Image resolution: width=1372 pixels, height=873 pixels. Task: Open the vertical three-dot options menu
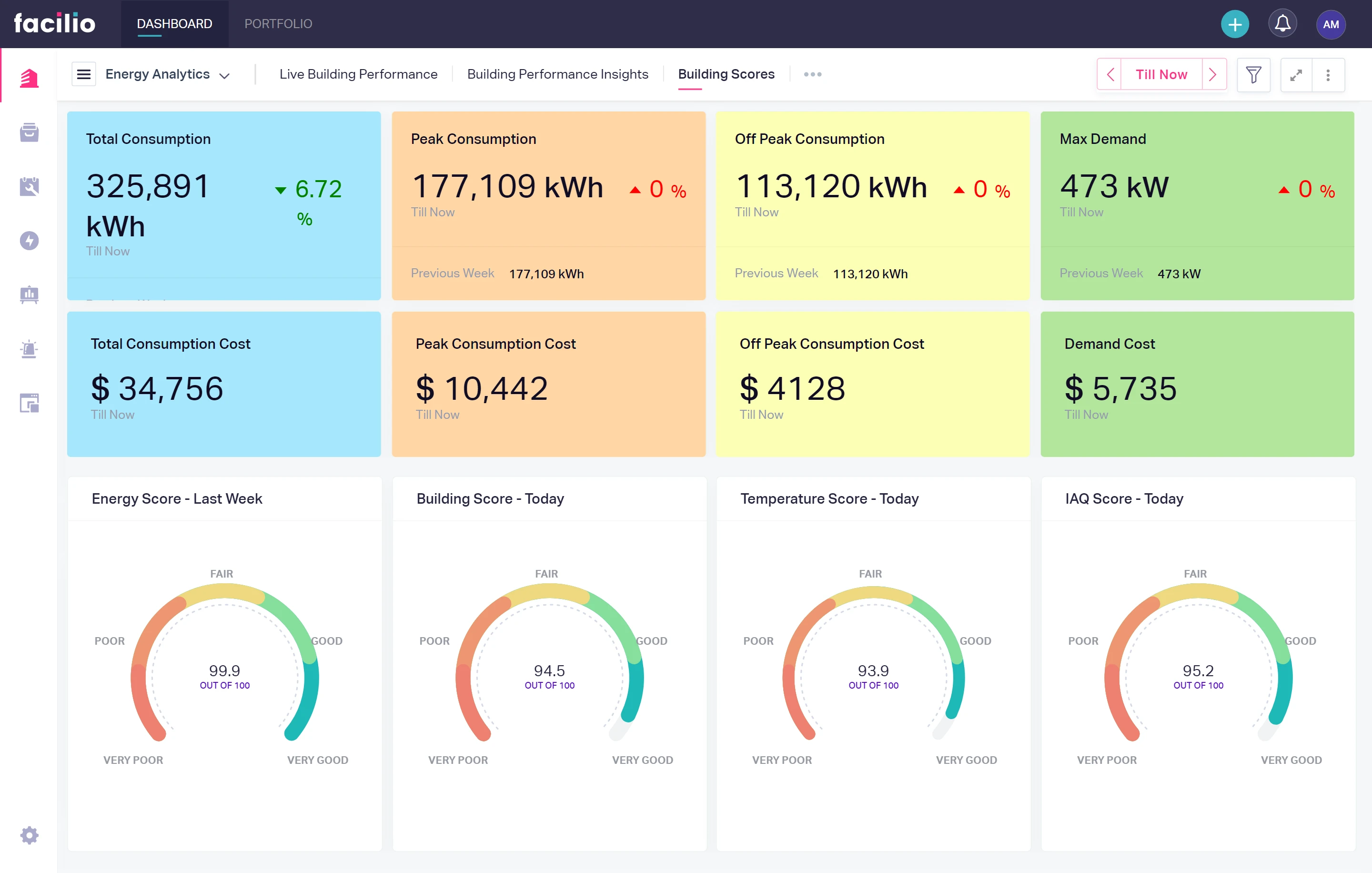(1328, 75)
